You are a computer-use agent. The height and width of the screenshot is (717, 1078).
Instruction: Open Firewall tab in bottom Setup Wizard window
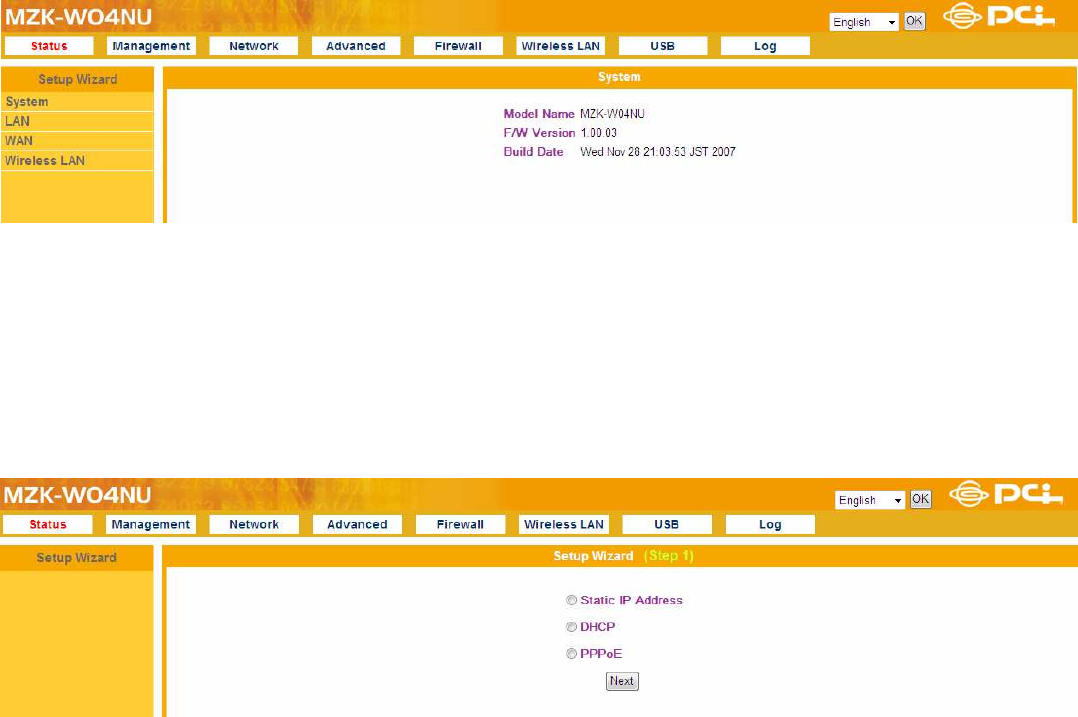461,525
